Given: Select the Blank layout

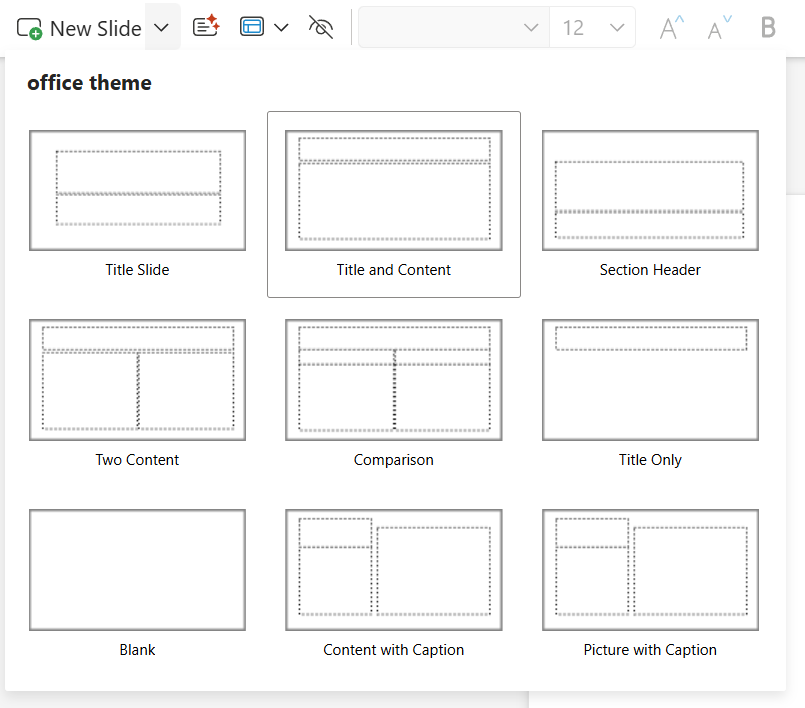Looking at the screenshot, I should coord(137,570).
